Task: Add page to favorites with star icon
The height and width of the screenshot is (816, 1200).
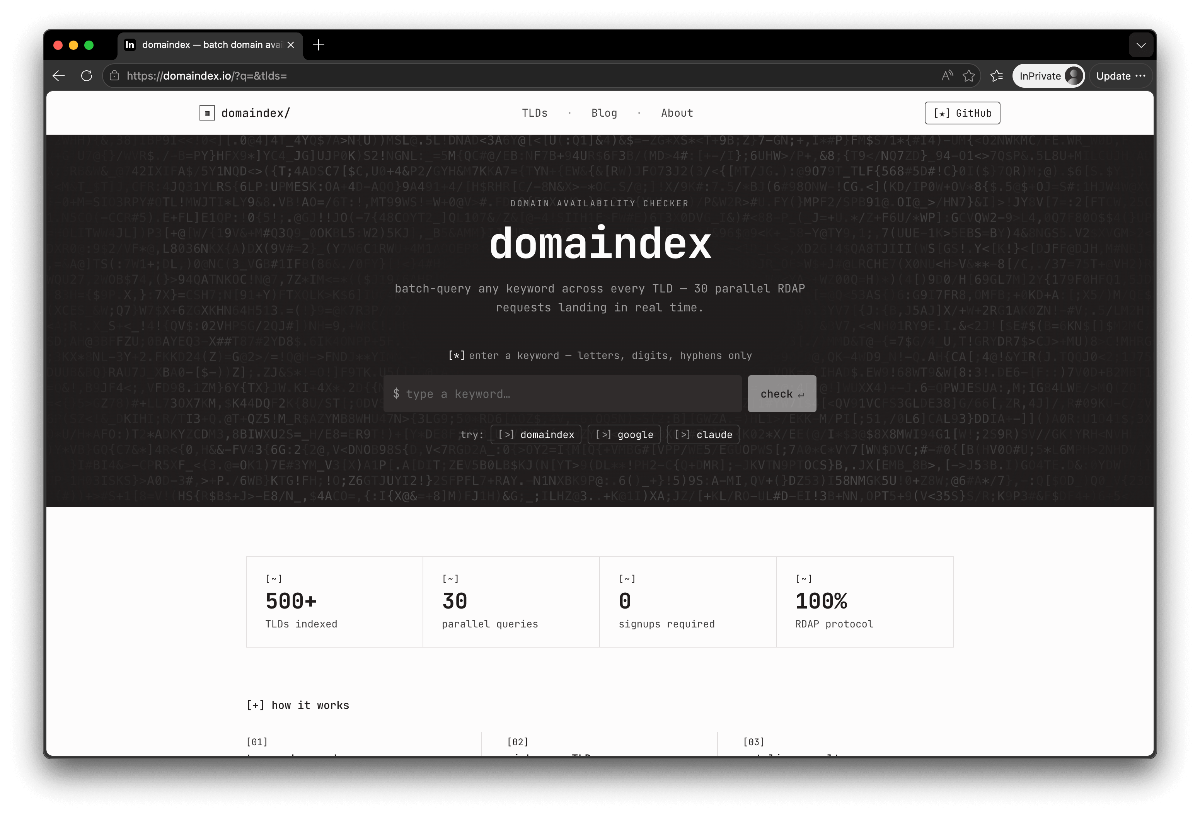Action: click(x=969, y=76)
